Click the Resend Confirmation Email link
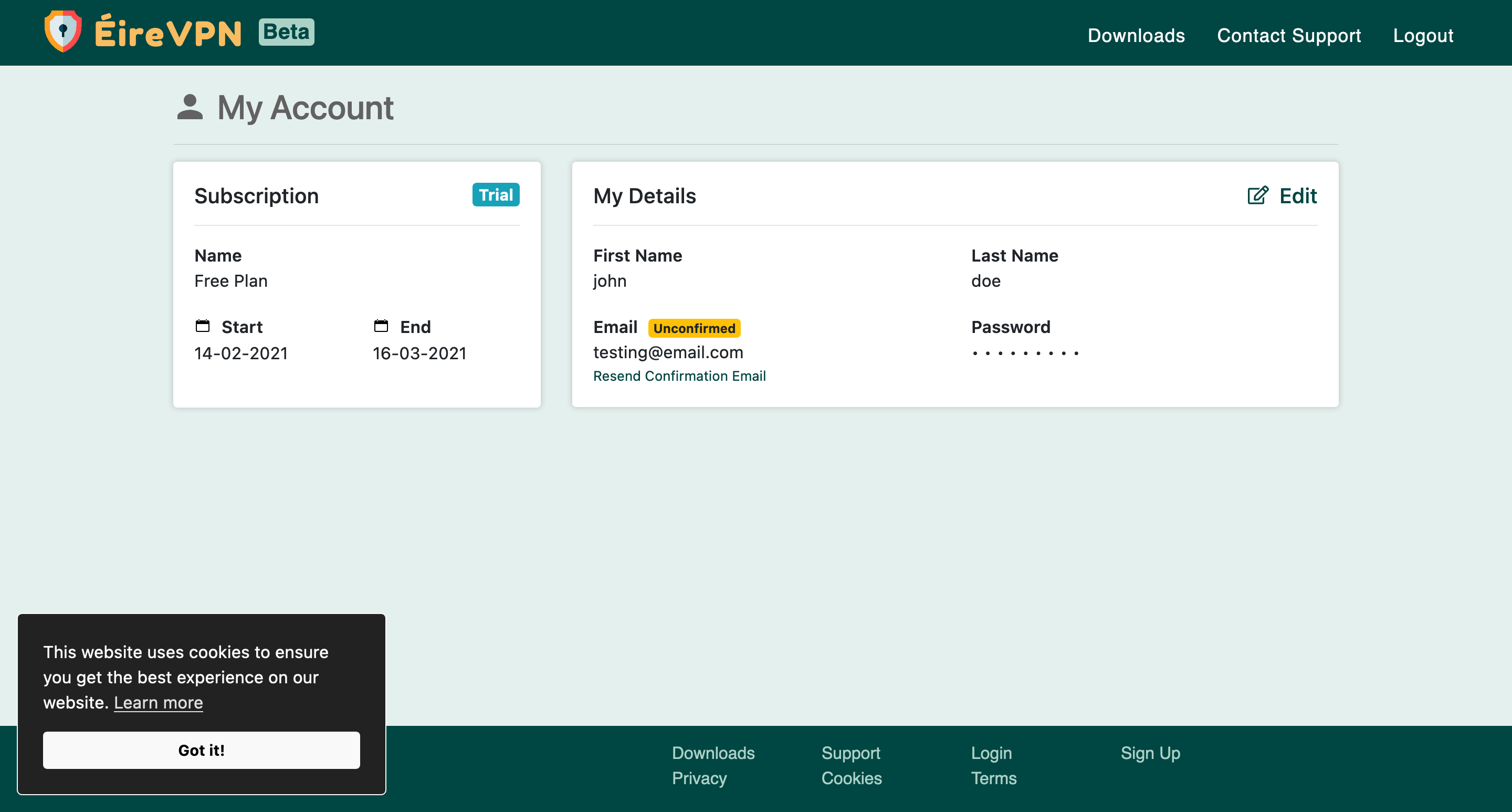Image resolution: width=1512 pixels, height=812 pixels. [680, 376]
